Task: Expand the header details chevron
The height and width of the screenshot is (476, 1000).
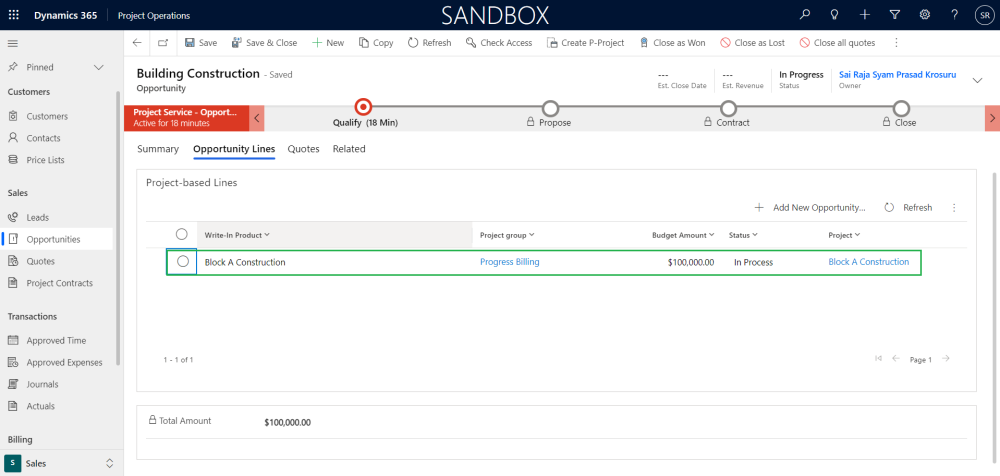Action: pos(977,80)
